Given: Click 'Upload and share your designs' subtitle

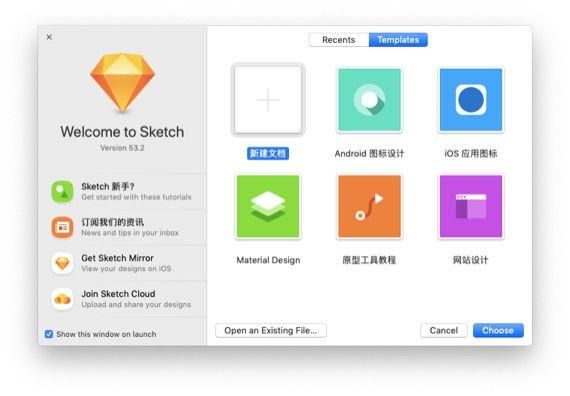Looking at the screenshot, I should [136, 304].
